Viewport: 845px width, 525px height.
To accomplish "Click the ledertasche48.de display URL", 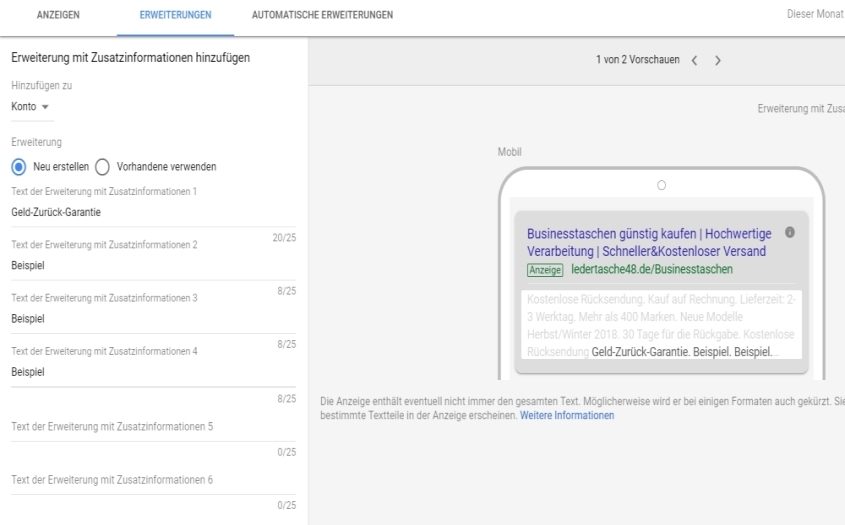I will (651, 269).
